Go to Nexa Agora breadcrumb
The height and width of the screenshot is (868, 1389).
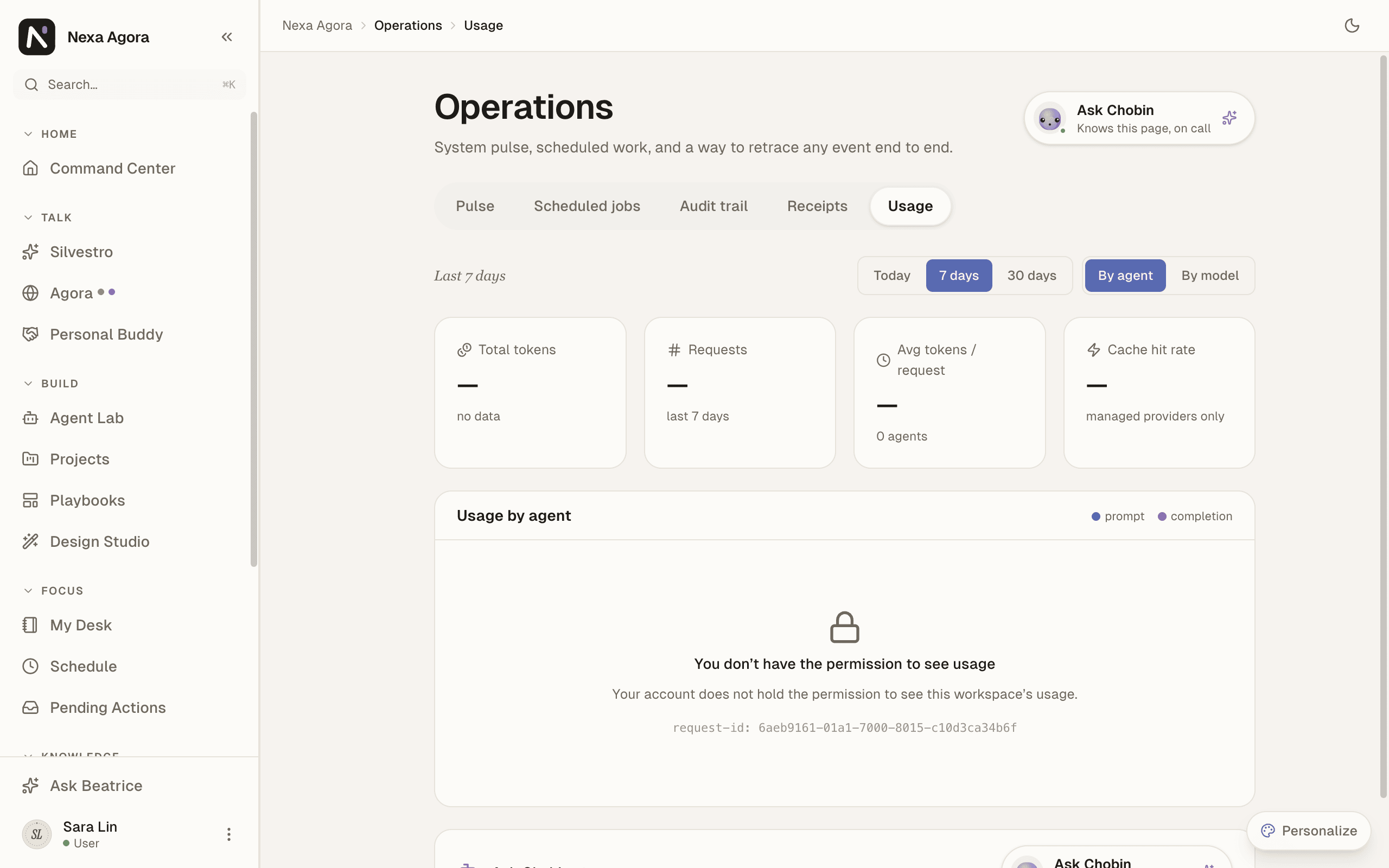click(317, 25)
